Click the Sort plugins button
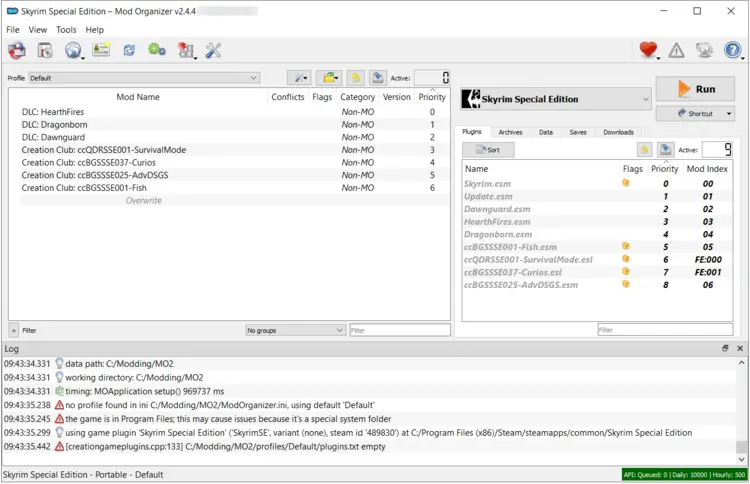The image size is (750, 484). point(488,150)
